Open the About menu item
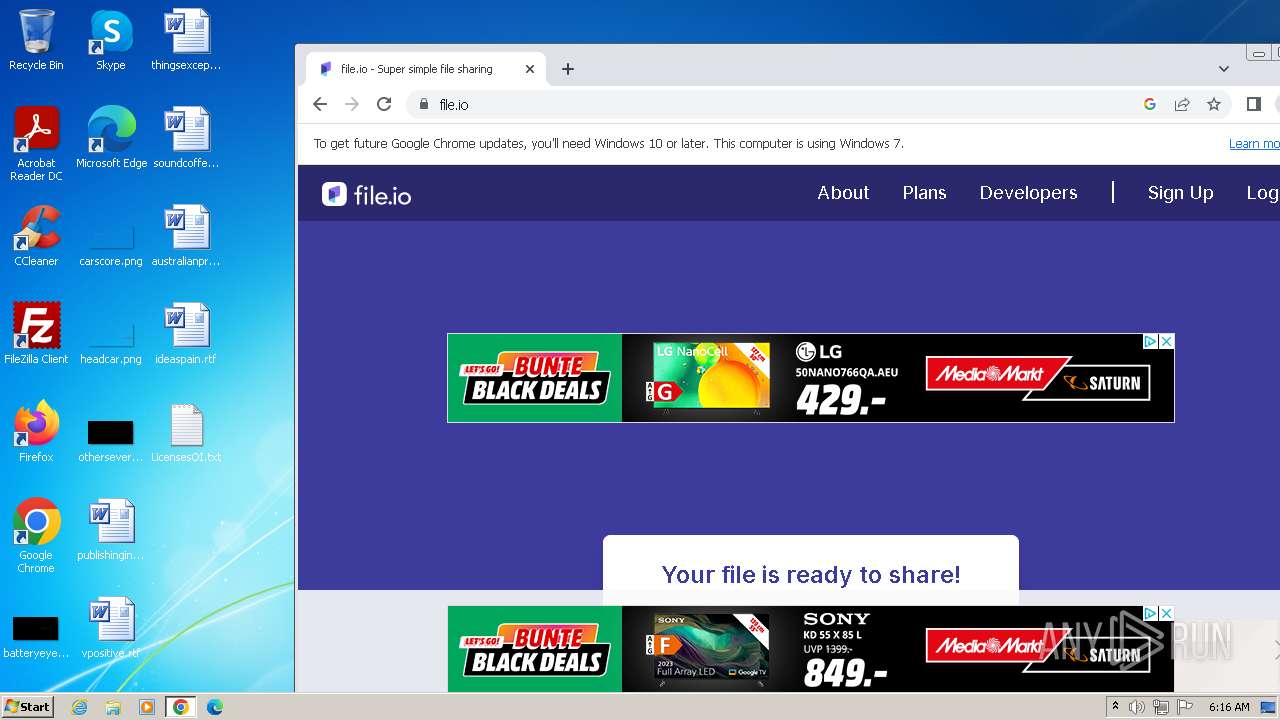The width and height of the screenshot is (1280, 720). [843, 193]
